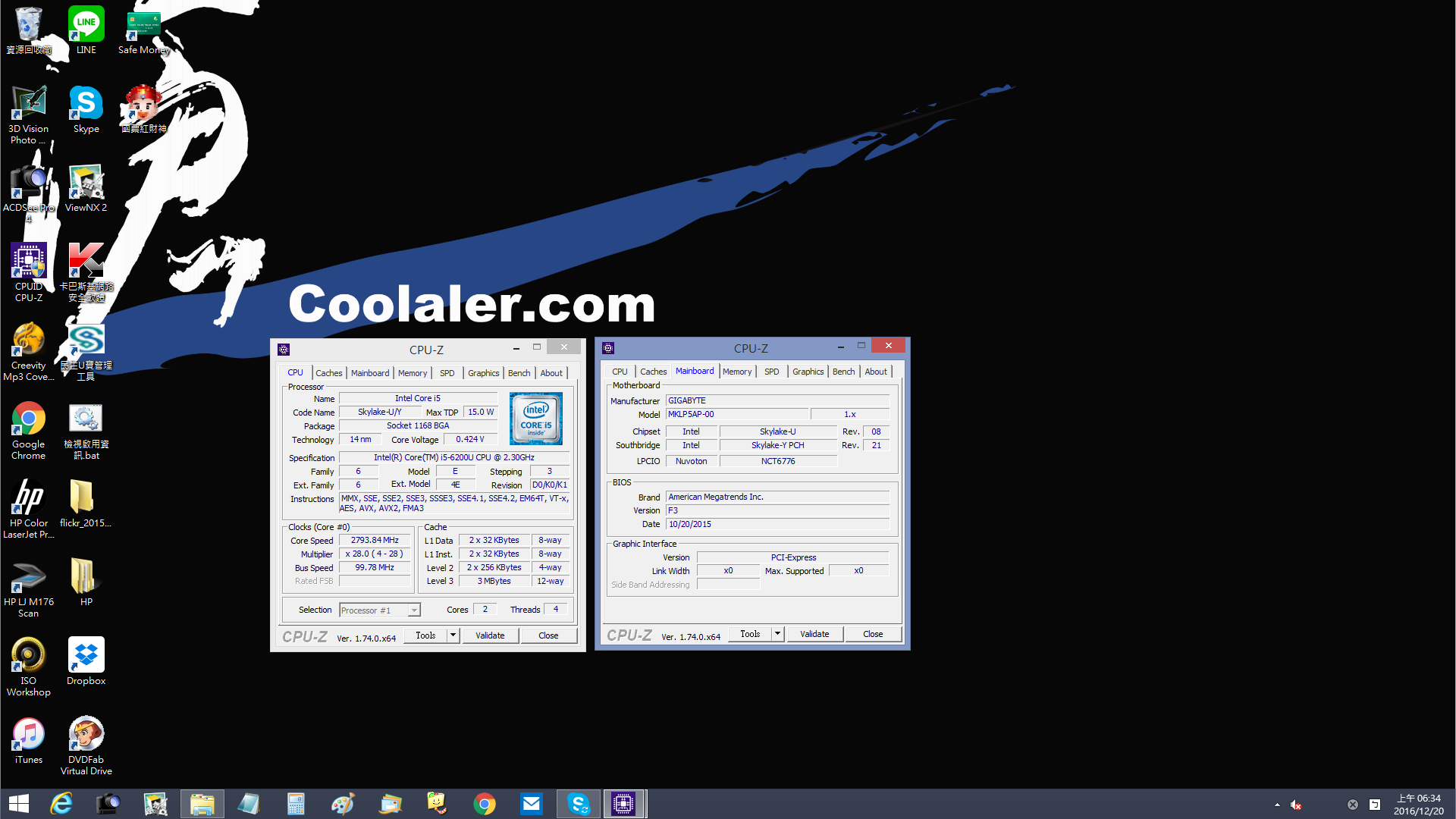This screenshot has height=819, width=1456.
Task: Launch iTunes desktop shortcut
Action: (29, 741)
